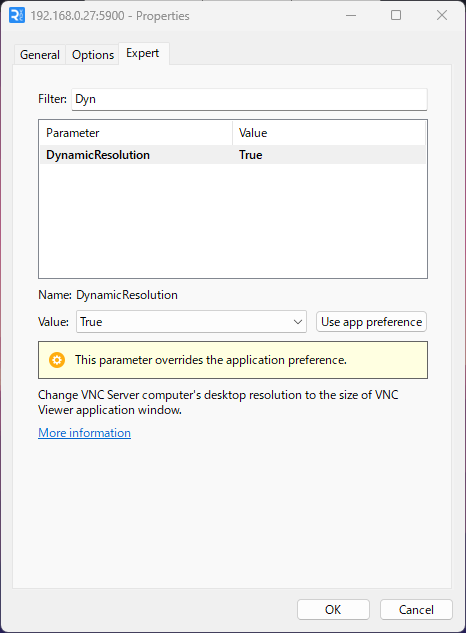Click the True value cell in list

pyautogui.click(x=250, y=155)
